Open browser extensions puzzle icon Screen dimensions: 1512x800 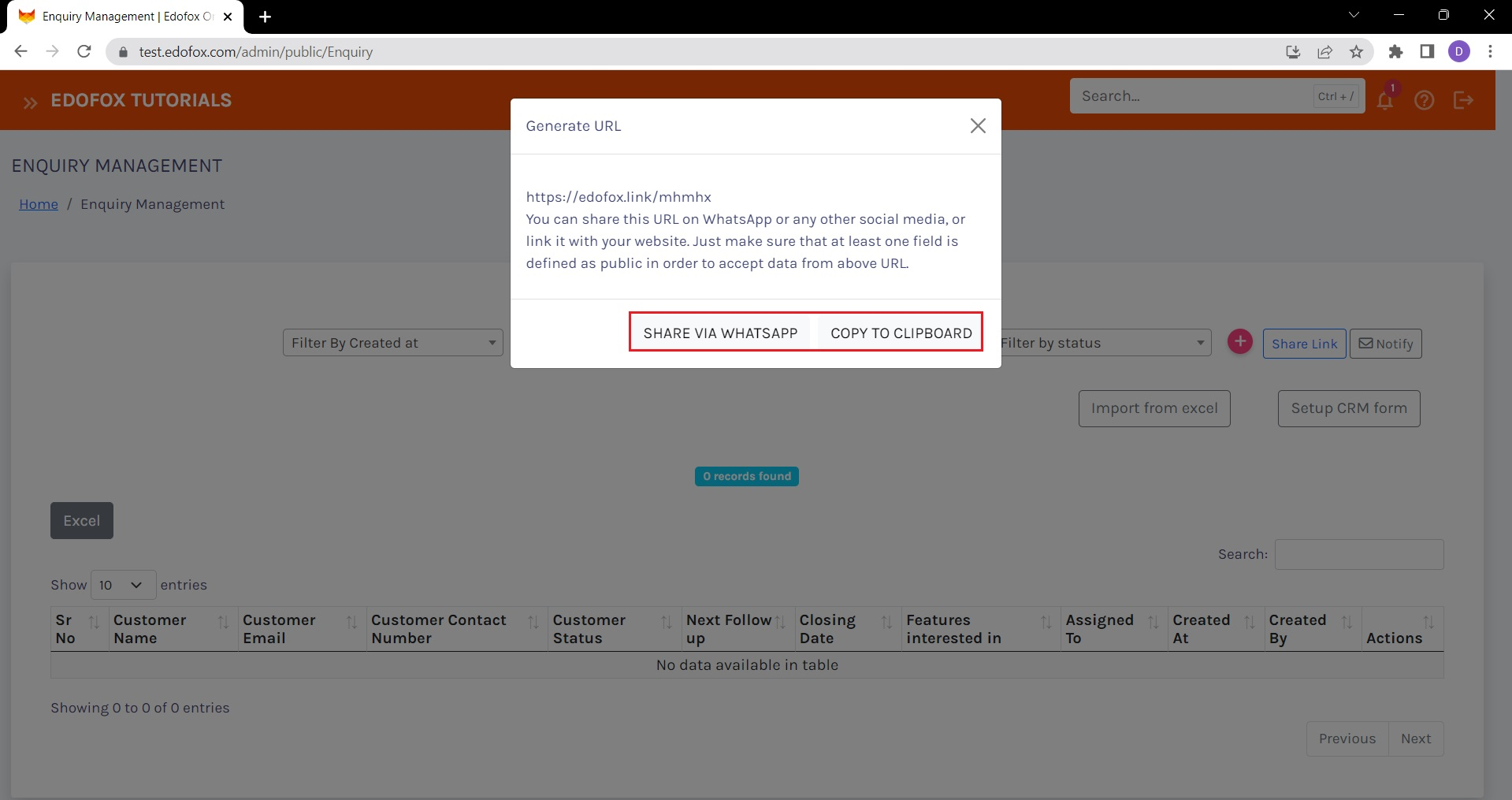1395,52
